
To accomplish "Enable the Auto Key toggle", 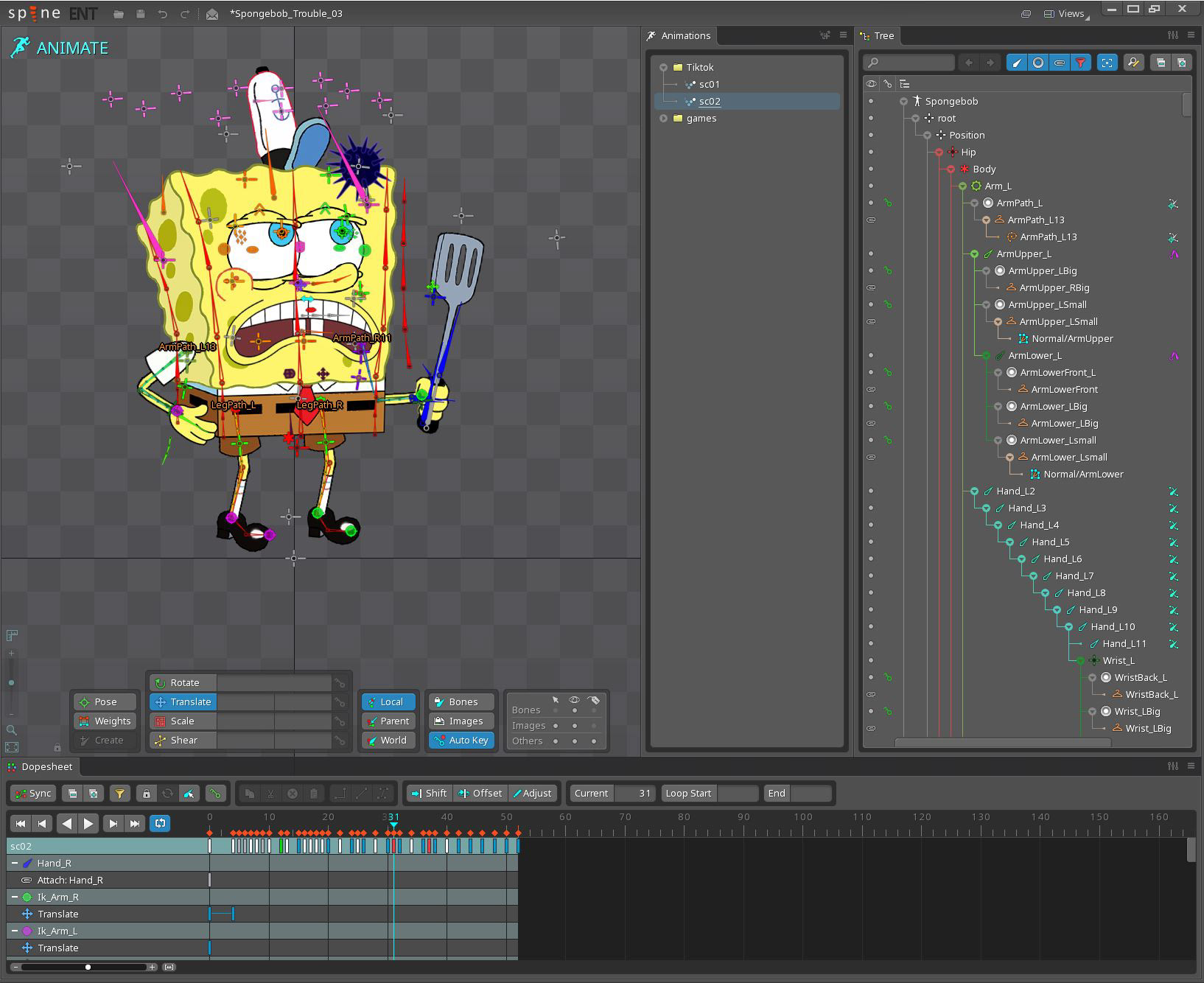I will click(x=461, y=740).
